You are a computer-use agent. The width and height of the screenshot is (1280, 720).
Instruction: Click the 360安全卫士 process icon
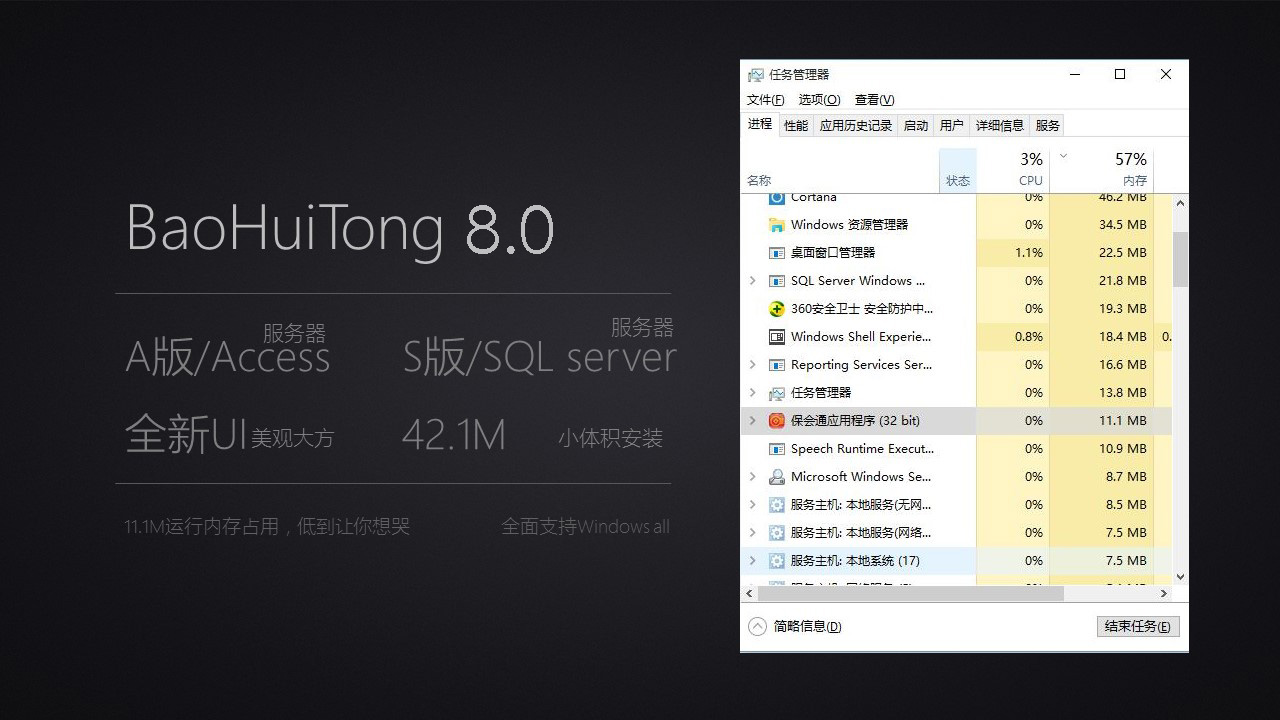click(x=776, y=309)
